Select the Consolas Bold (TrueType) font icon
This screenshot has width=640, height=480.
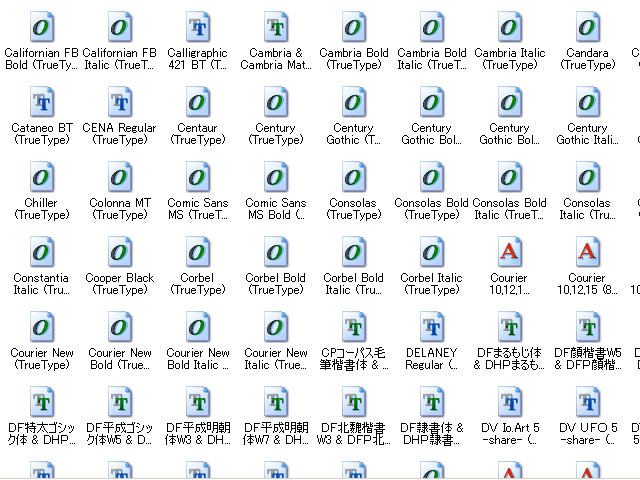(x=431, y=177)
